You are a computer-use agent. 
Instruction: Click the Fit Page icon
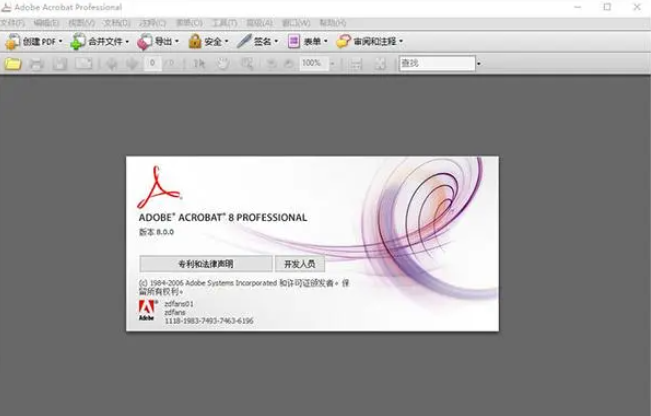pyautogui.click(x=380, y=64)
